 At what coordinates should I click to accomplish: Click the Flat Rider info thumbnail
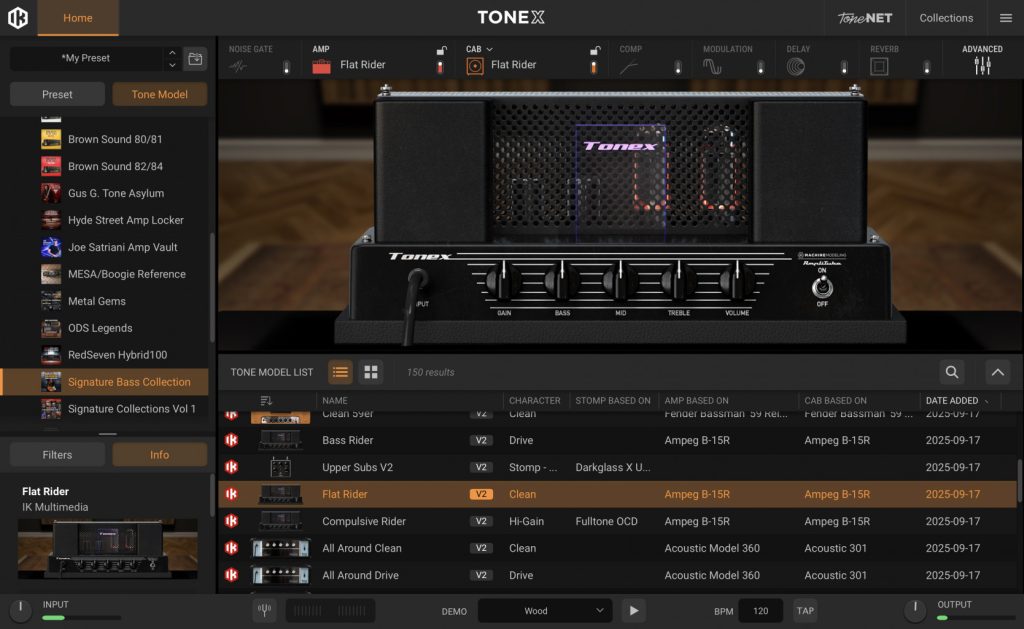pos(108,549)
